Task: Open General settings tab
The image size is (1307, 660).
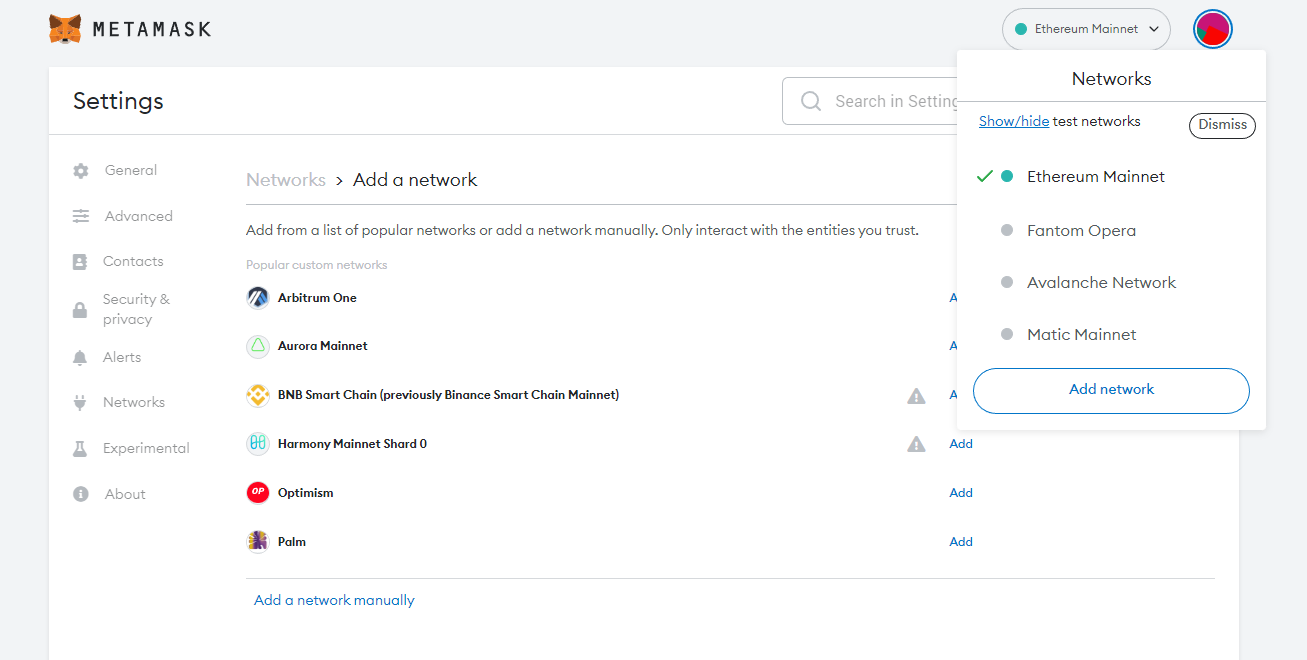Action: point(131,171)
